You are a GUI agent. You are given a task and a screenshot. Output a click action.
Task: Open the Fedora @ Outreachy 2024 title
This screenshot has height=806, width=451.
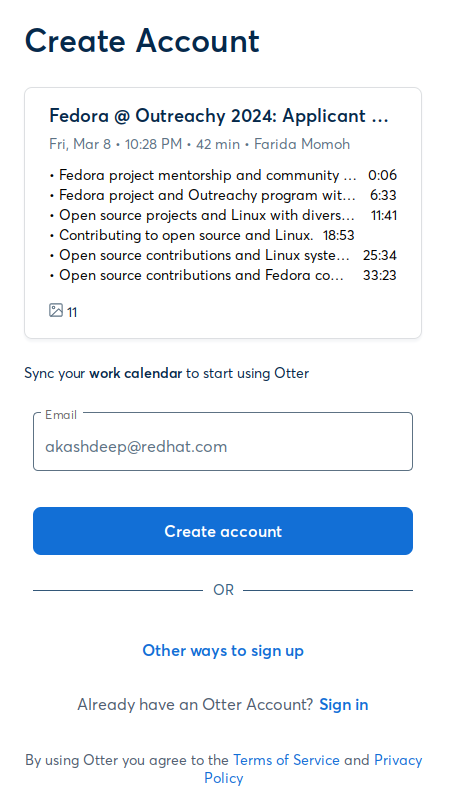tap(219, 116)
